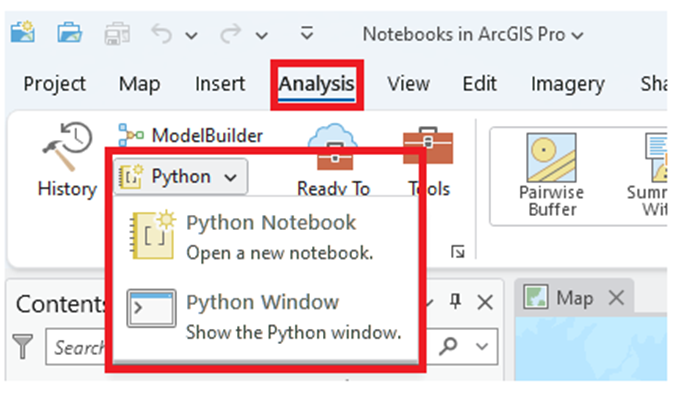Open a project with the folder icon
Screen dimensions: 675x395
[69, 32]
